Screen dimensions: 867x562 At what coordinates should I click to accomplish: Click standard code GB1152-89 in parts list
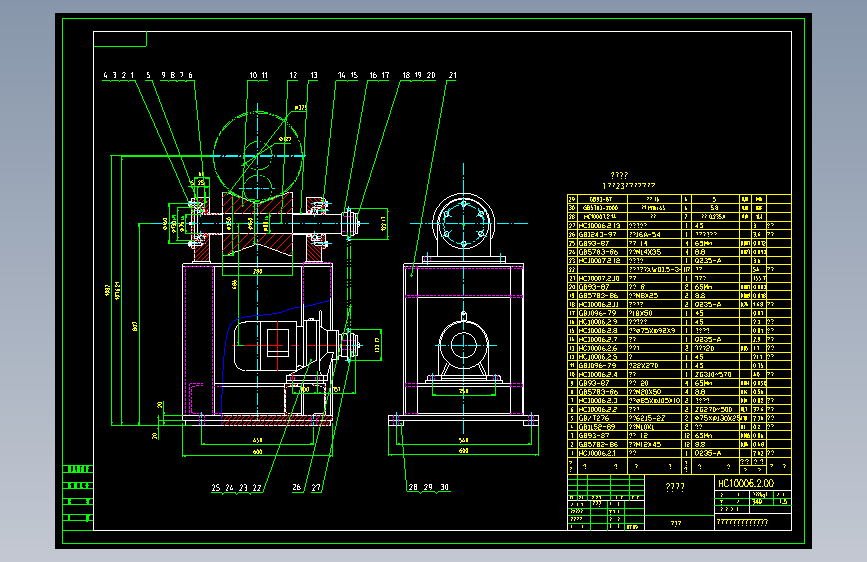click(597, 427)
